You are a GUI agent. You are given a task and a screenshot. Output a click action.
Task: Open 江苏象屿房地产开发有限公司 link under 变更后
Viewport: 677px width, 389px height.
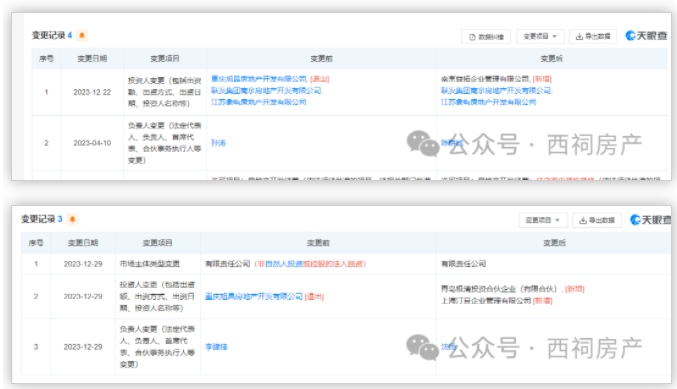click(x=488, y=102)
